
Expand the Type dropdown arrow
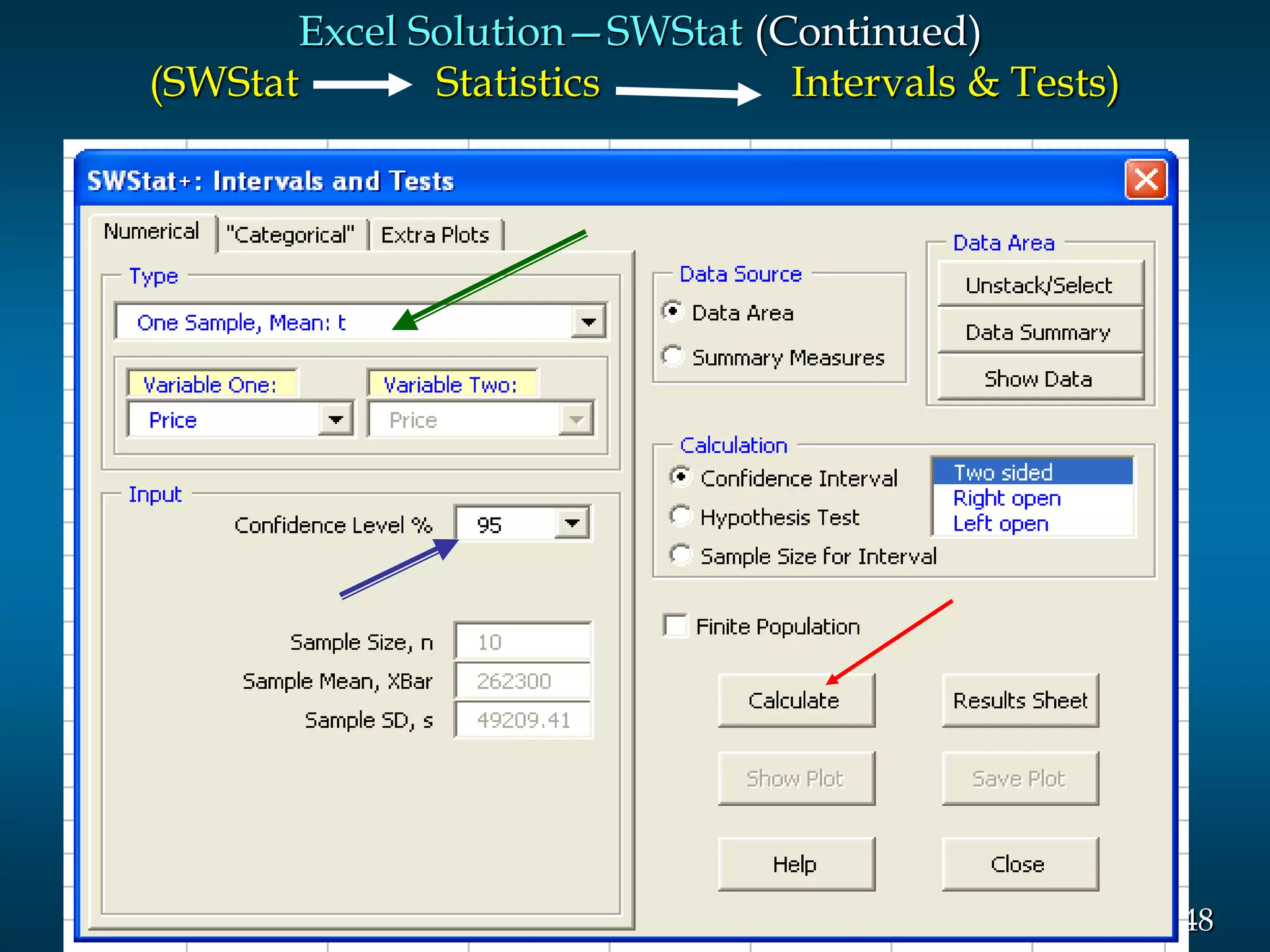click(x=588, y=322)
